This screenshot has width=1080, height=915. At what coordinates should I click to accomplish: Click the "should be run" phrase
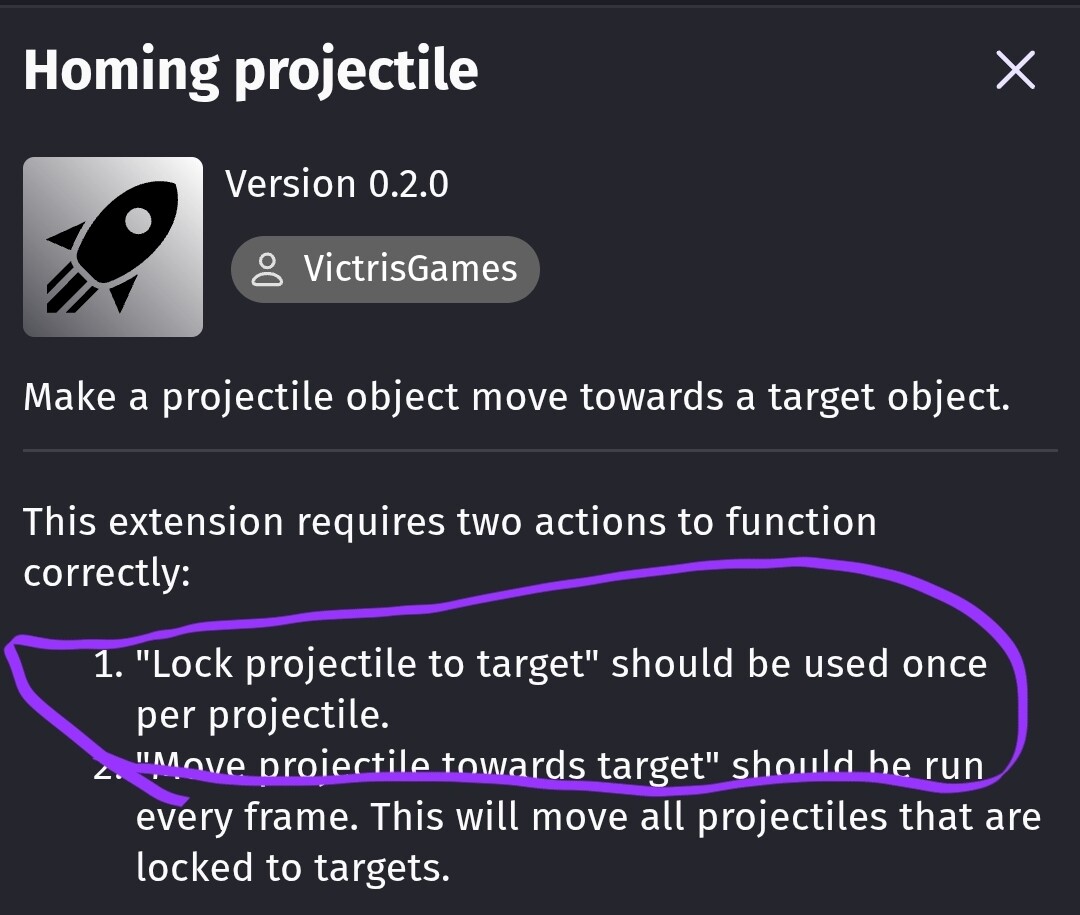point(857,766)
